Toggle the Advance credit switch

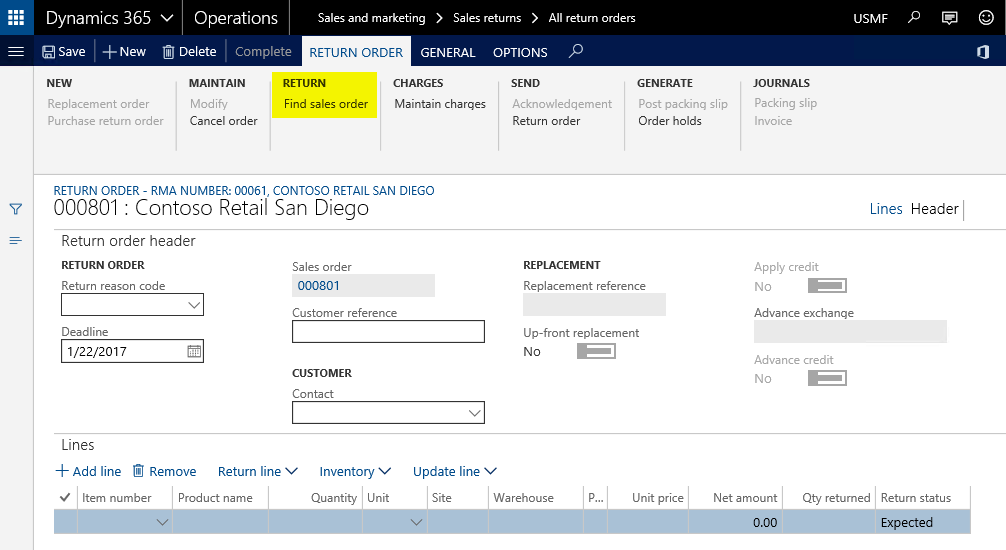[827, 378]
